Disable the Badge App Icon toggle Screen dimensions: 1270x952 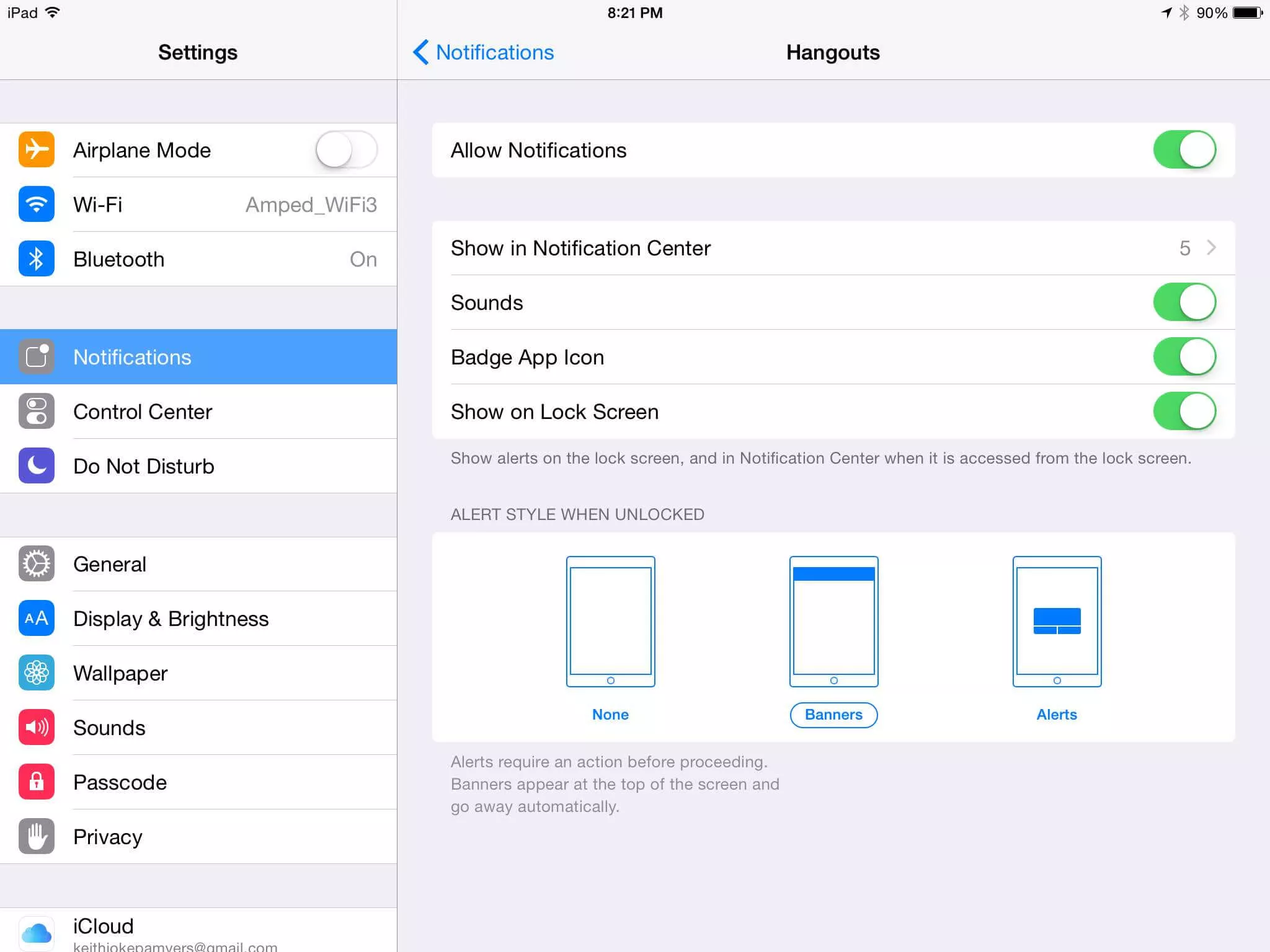1184,357
